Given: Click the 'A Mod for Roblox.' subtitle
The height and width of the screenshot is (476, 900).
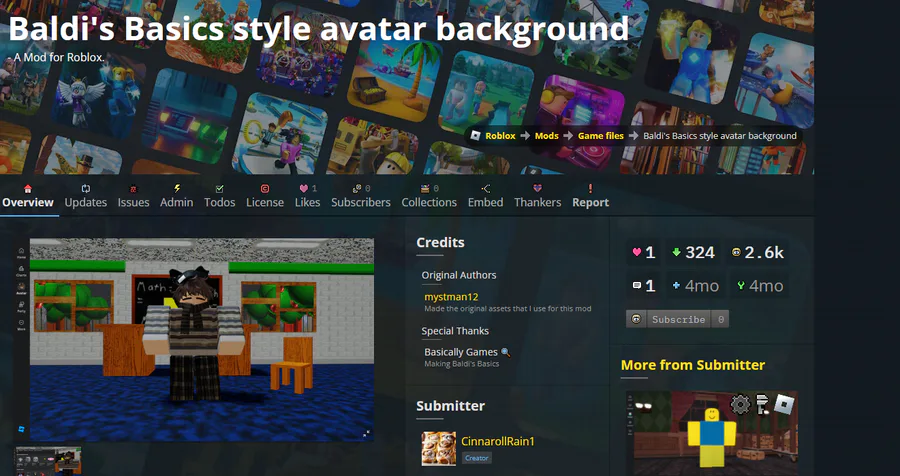Looking at the screenshot, I should coord(58,57).
